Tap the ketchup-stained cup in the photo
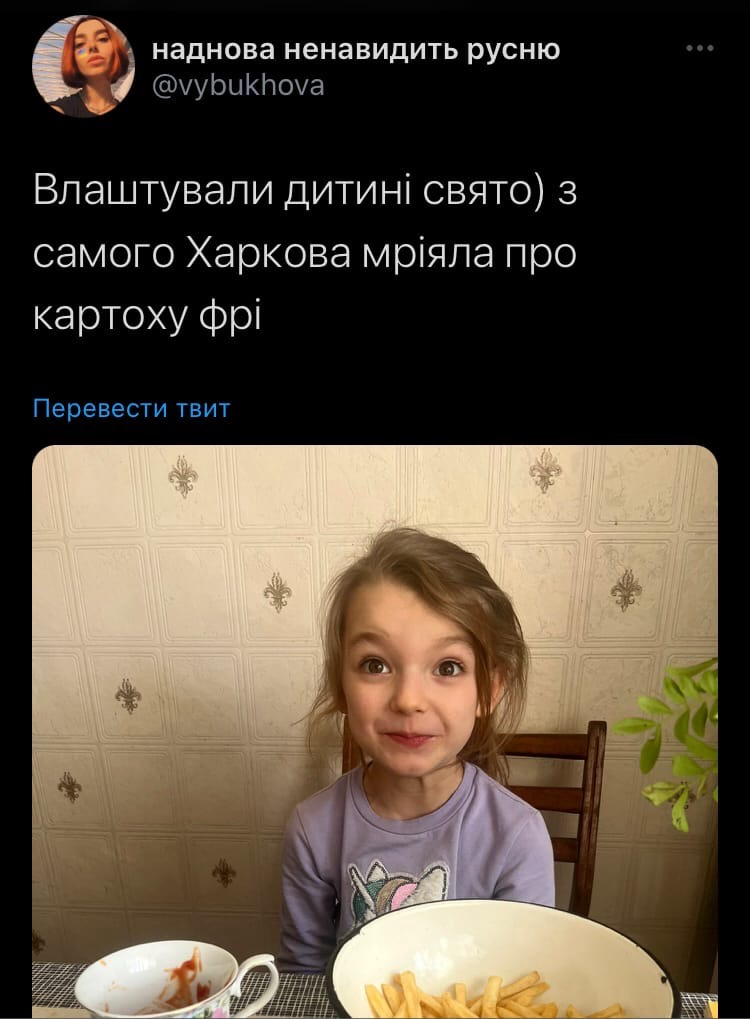The height and width of the screenshot is (1019, 750). (x=176, y=979)
